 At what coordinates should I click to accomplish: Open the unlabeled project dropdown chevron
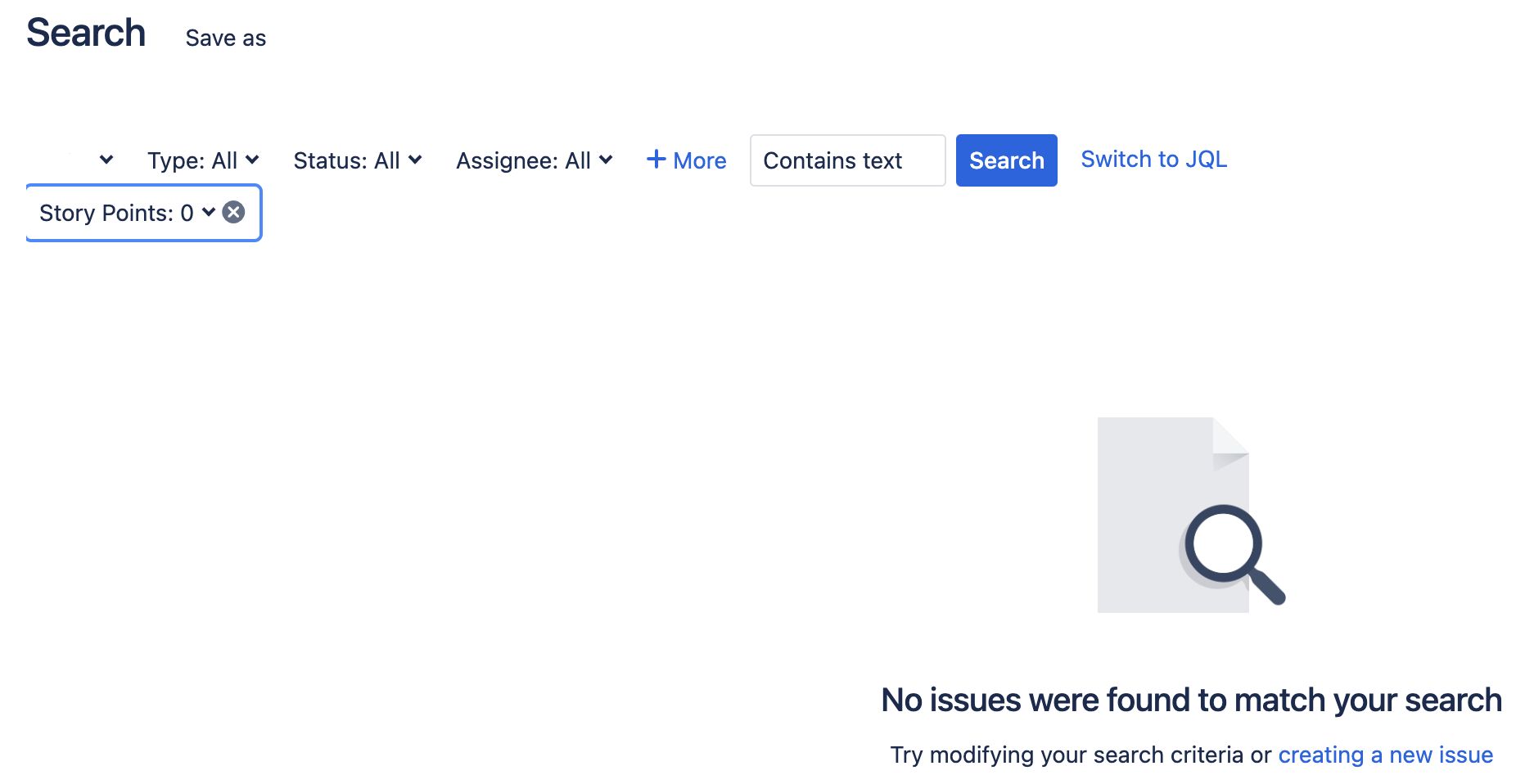pyautogui.click(x=106, y=160)
